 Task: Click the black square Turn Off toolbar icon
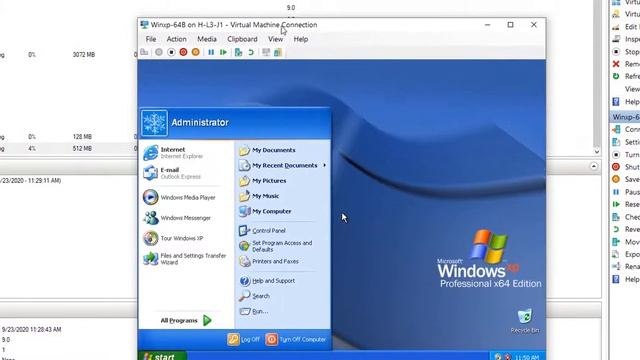(171, 52)
